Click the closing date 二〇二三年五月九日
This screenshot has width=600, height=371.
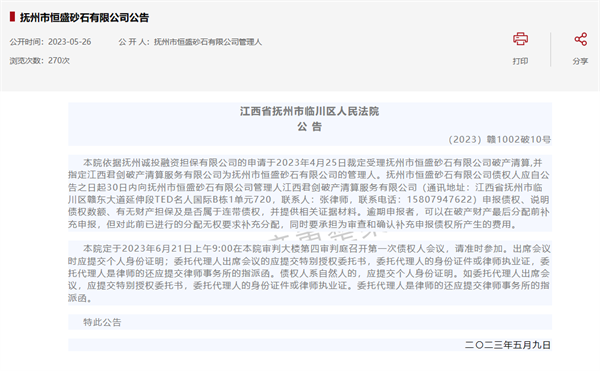(x=508, y=345)
